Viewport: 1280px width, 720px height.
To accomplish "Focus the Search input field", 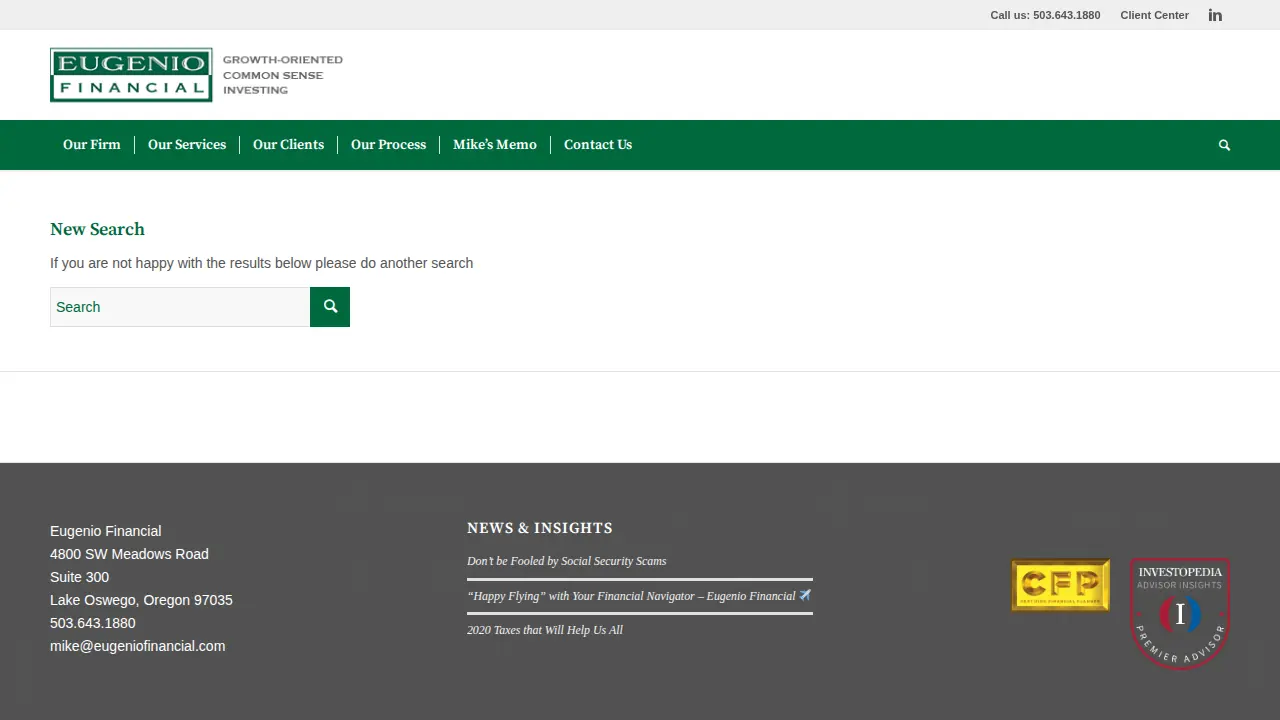I will click(x=180, y=307).
